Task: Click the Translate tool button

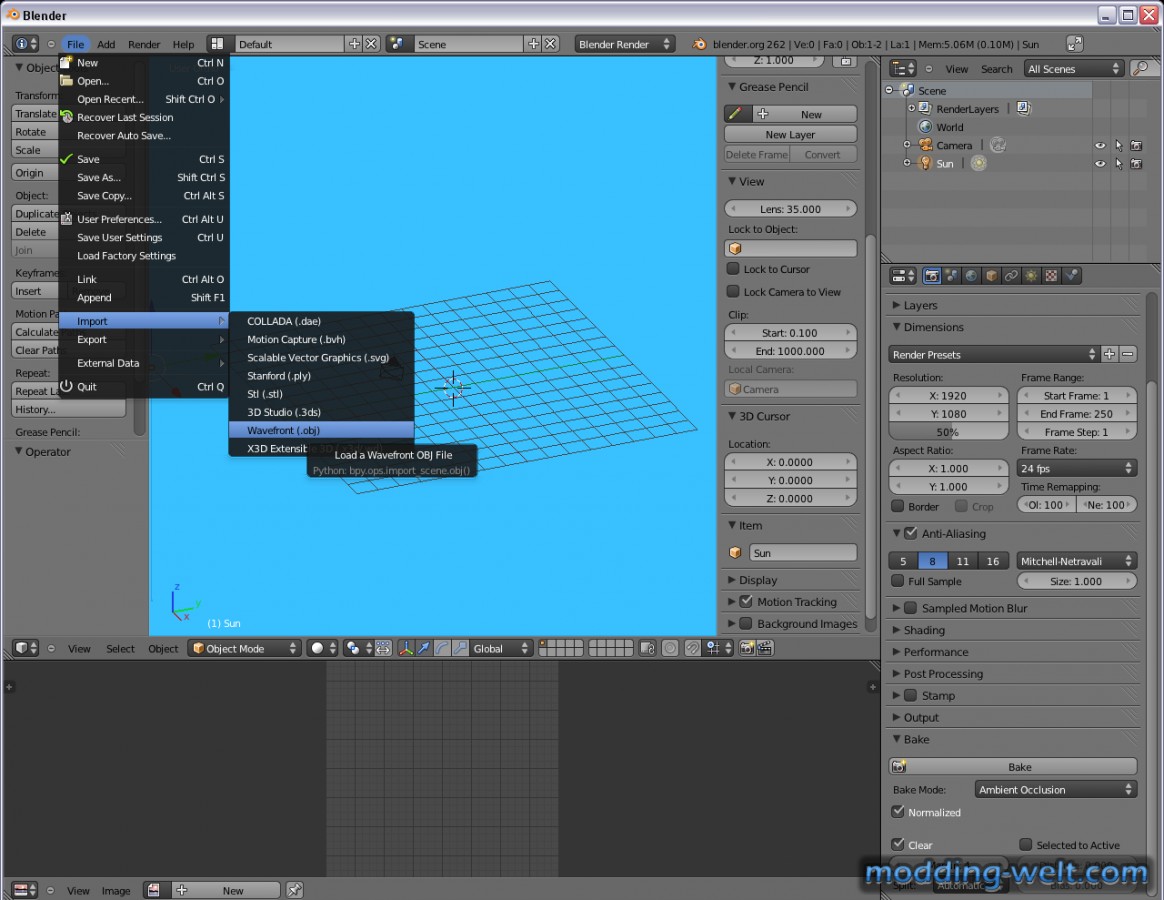Action: [x=36, y=114]
